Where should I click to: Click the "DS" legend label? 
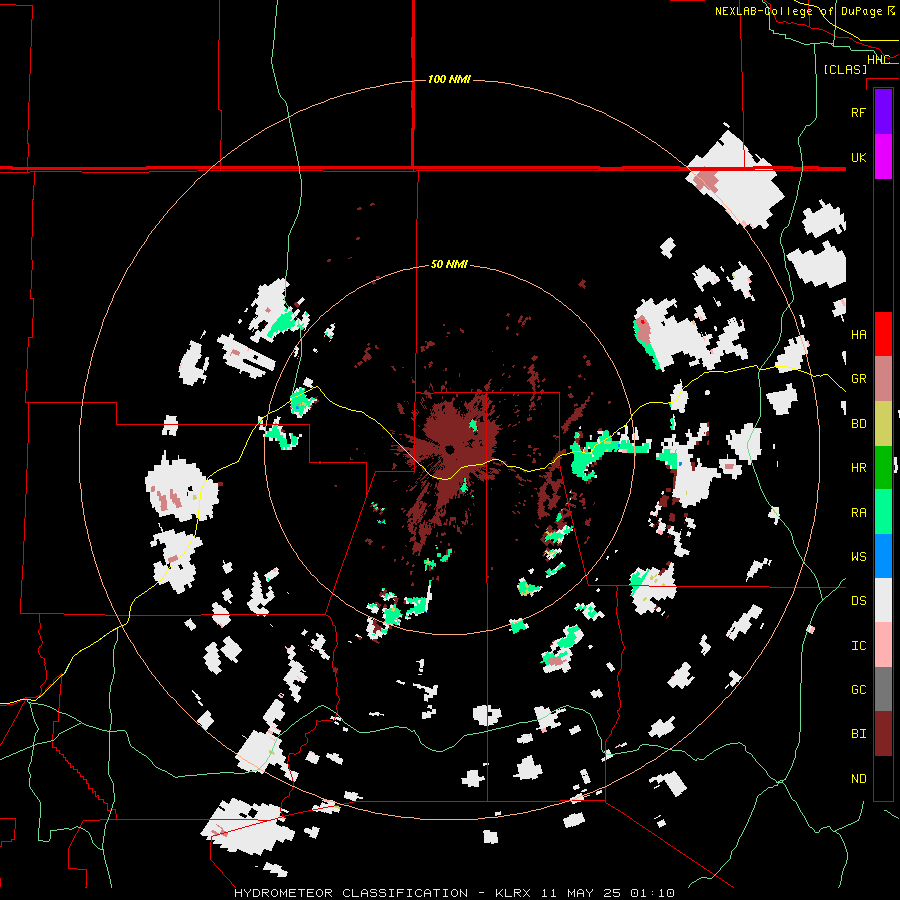(858, 601)
